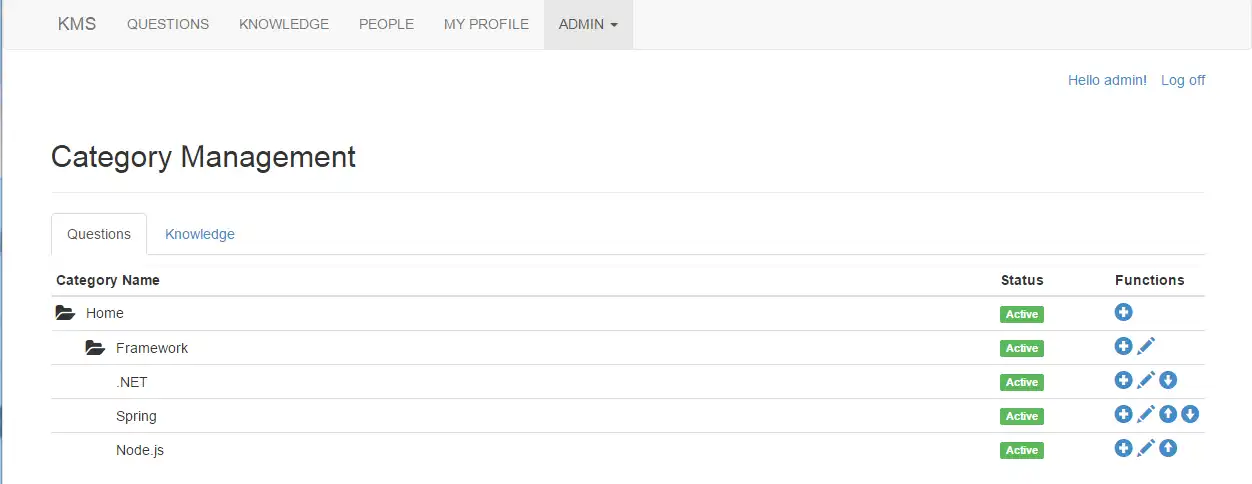
Task: Select the Questions tab
Action: tap(99, 234)
